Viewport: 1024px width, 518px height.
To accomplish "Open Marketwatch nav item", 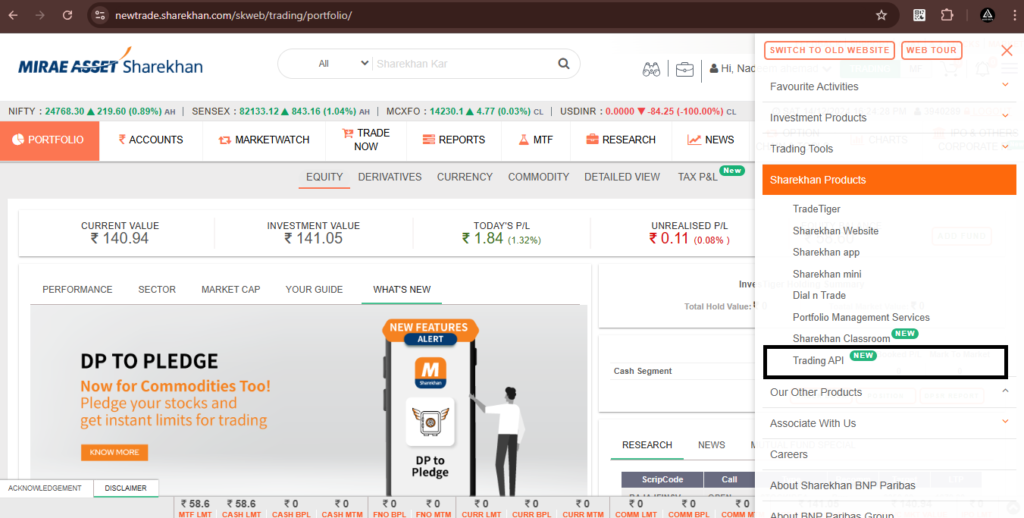I will point(264,140).
